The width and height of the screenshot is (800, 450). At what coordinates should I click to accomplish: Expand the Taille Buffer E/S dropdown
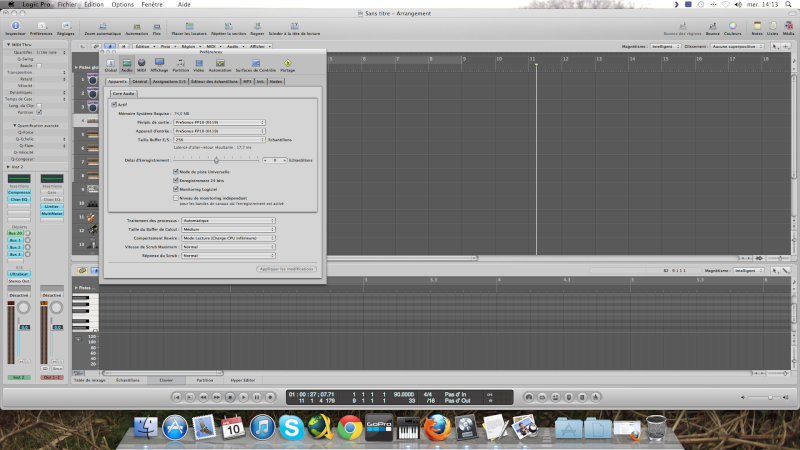pyautogui.click(x=219, y=140)
